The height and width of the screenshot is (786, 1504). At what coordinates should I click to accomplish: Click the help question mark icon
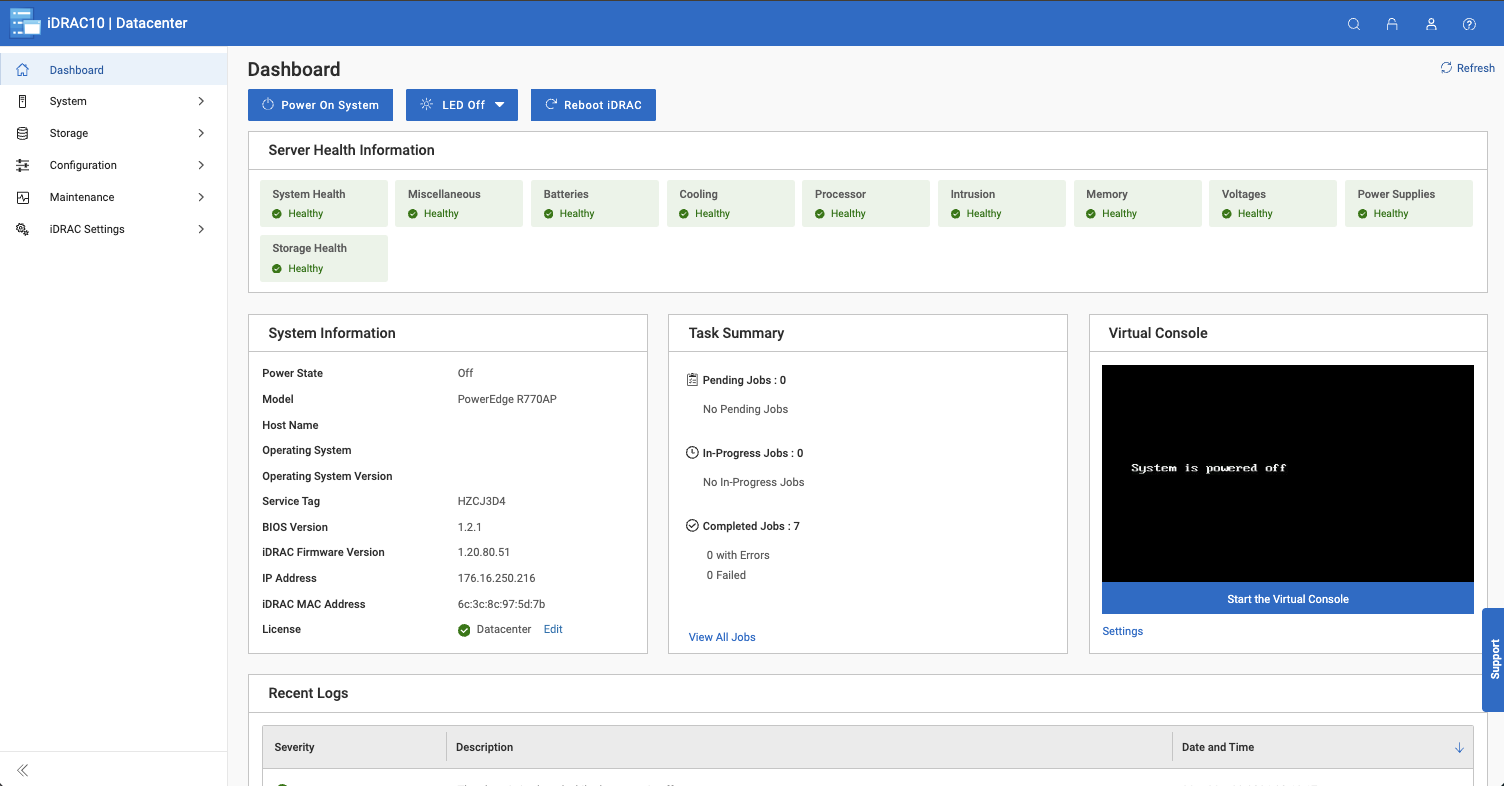click(1469, 24)
